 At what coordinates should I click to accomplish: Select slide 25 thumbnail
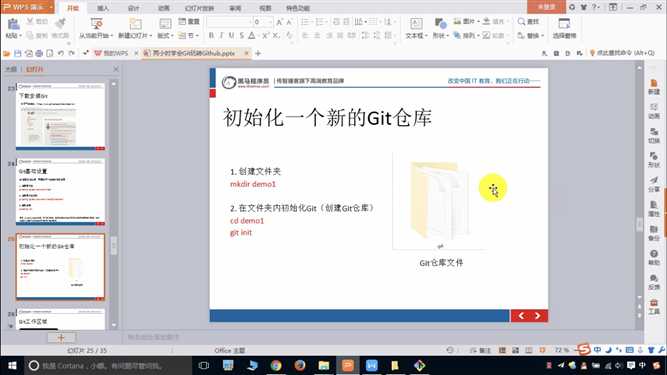(60, 267)
